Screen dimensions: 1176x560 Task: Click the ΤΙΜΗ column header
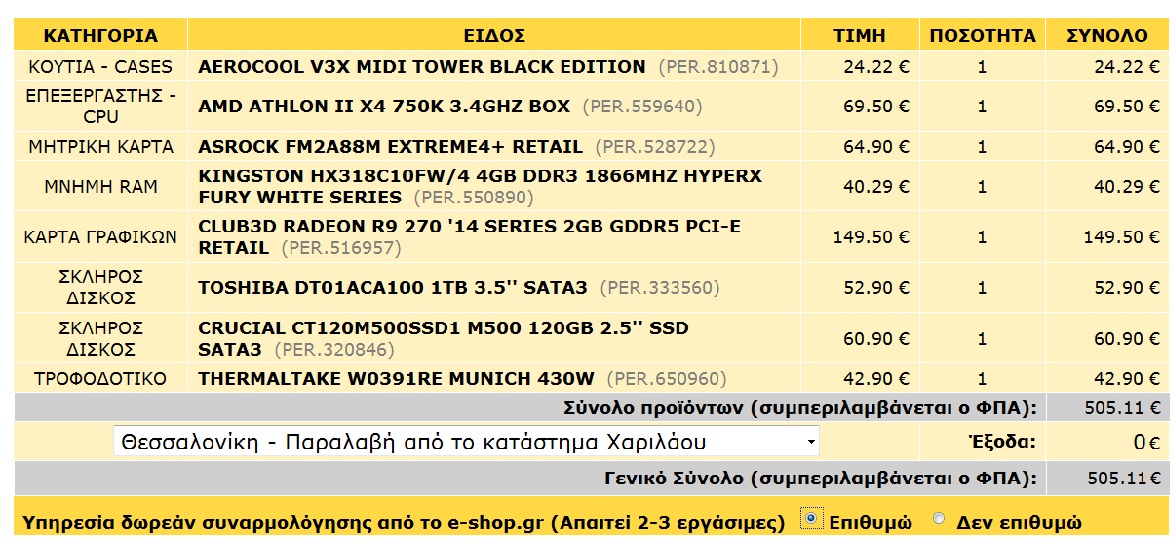860,35
